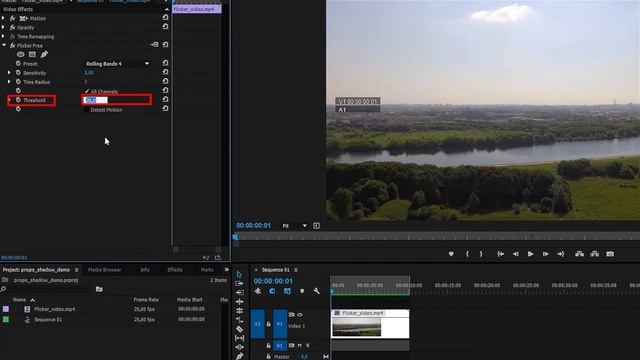Enable Detect Motion checkbox
The height and width of the screenshot is (360, 640).
pyautogui.click(x=87, y=110)
